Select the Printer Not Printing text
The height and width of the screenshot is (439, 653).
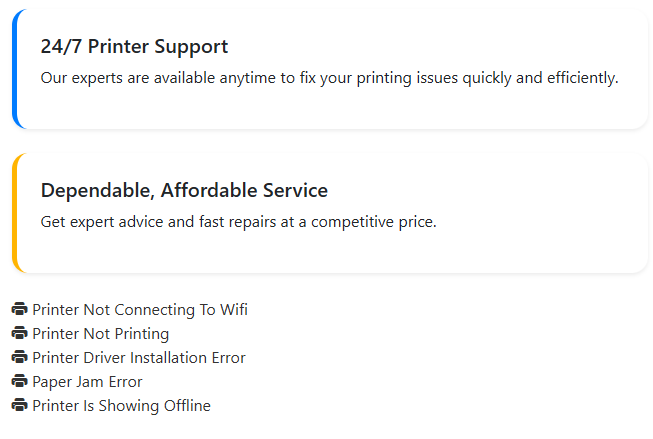click(100, 334)
